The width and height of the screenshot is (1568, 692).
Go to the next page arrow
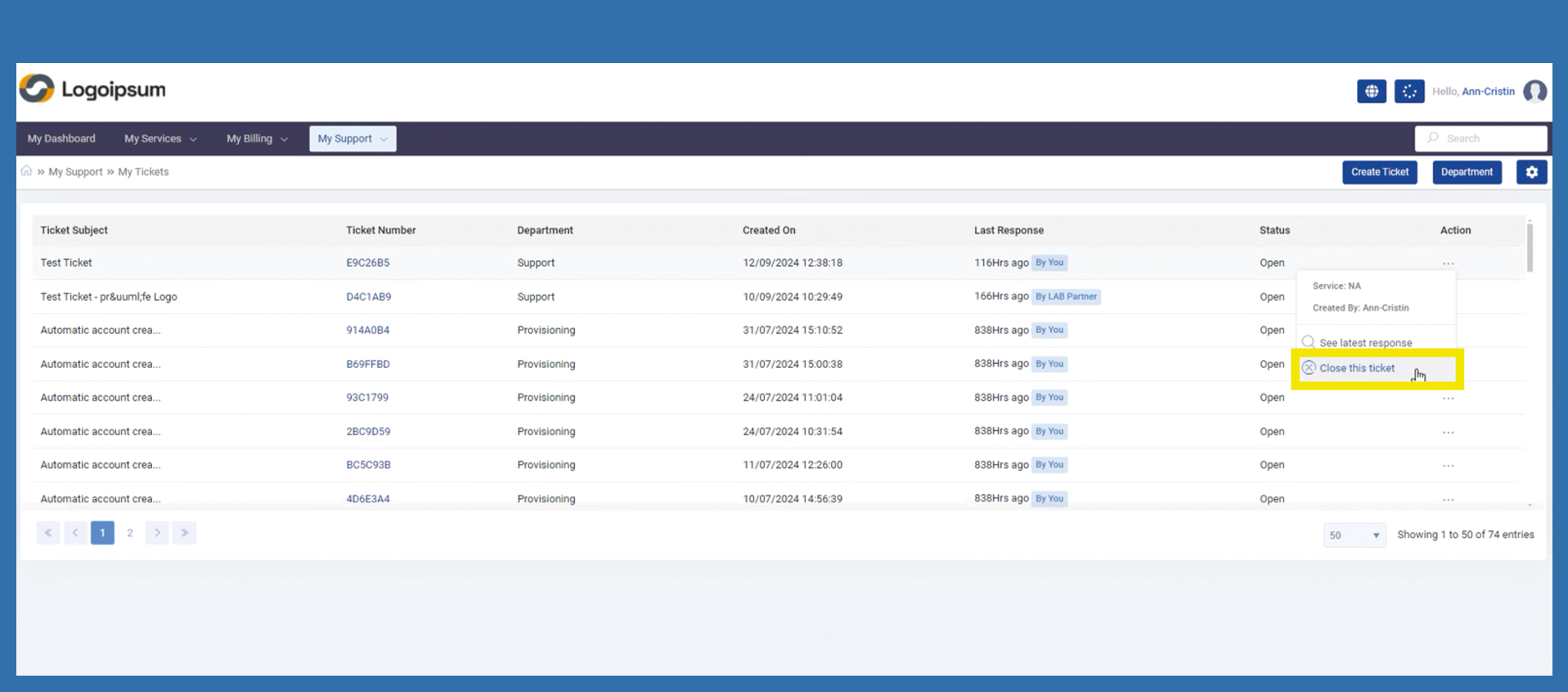[157, 533]
